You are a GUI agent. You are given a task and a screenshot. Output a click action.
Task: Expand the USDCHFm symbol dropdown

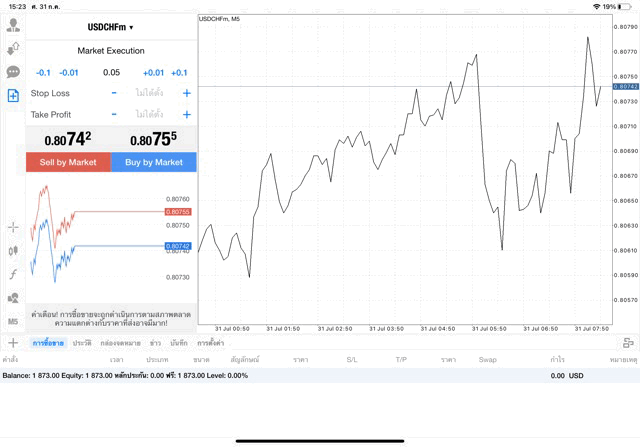[x=111, y=27]
